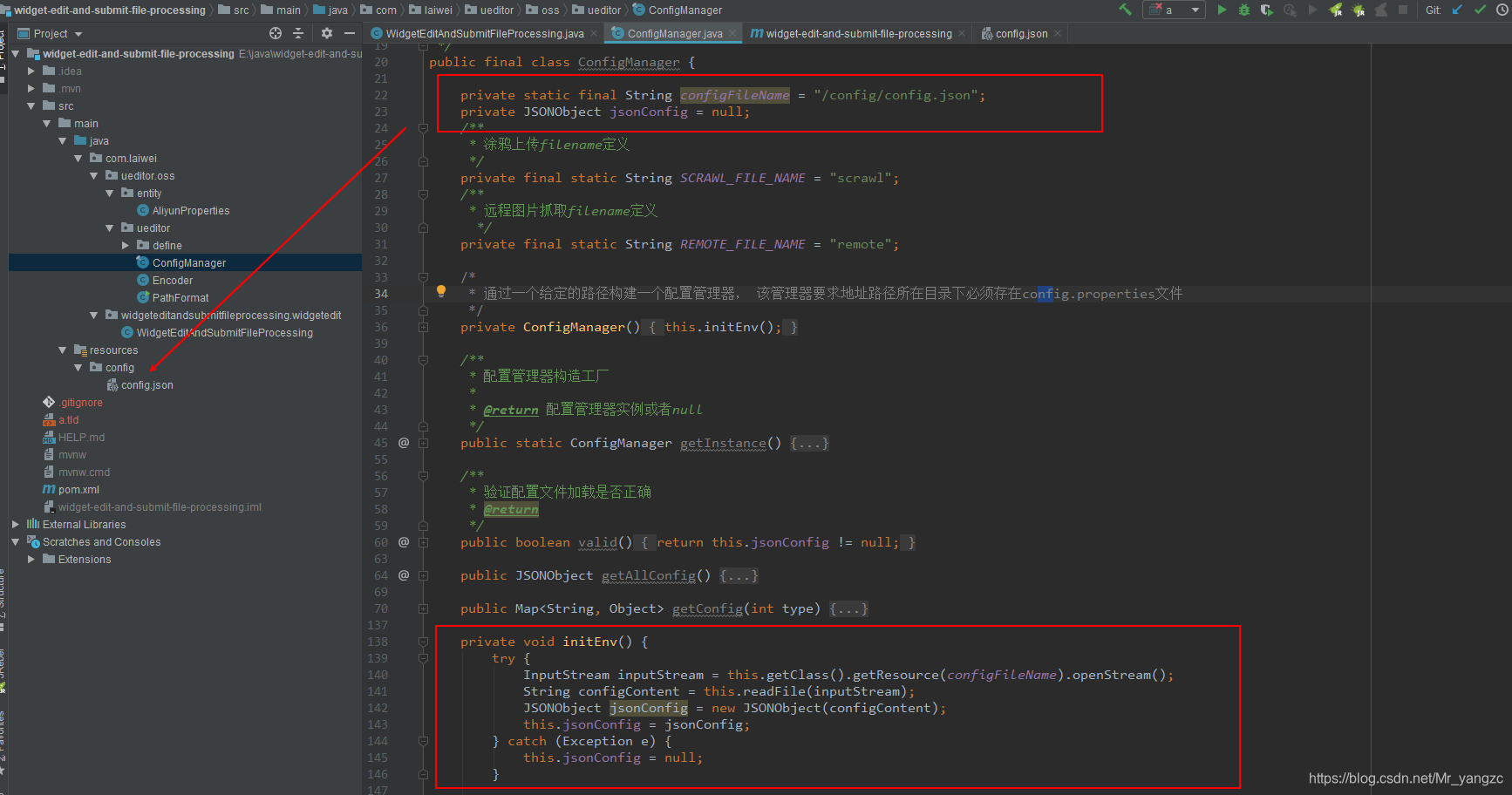Image resolution: width=1512 pixels, height=795 pixels.
Task: Click the stop square button in toolbar
Action: (x=1403, y=10)
